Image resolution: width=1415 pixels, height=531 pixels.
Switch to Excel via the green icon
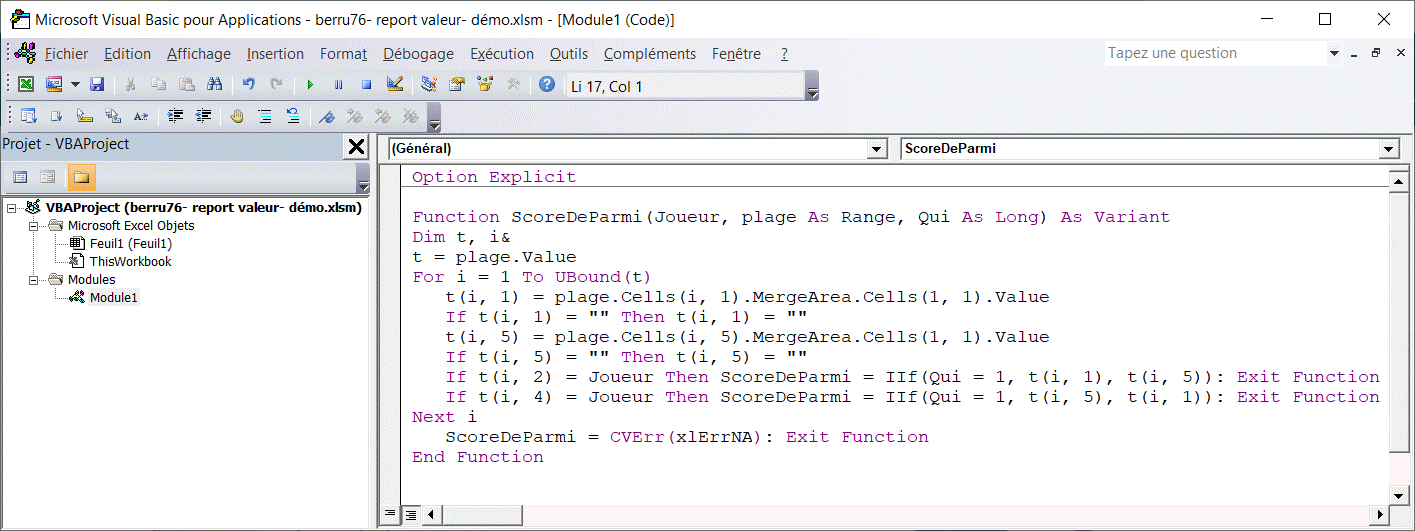[26, 86]
